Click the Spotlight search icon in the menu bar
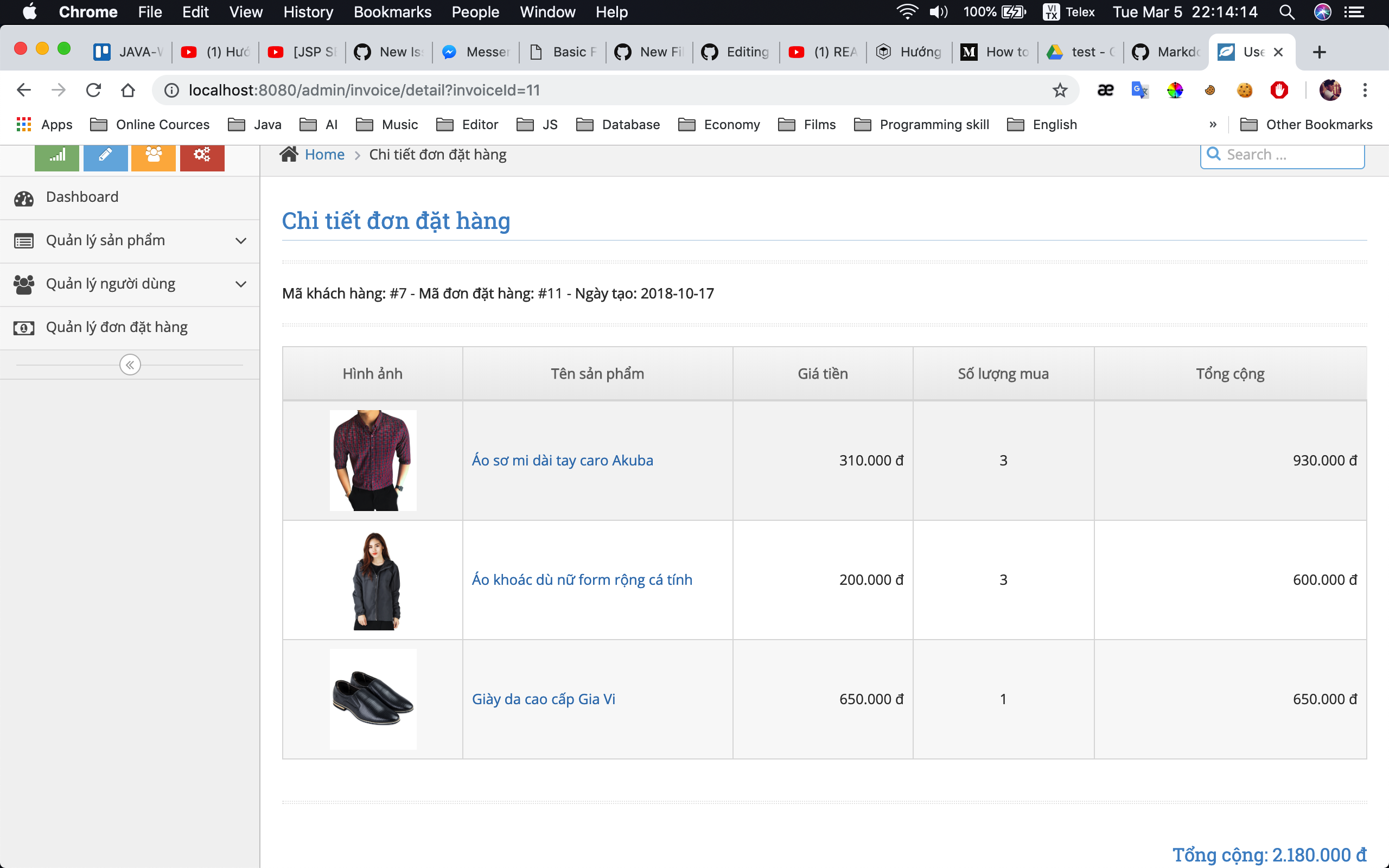Image resolution: width=1389 pixels, height=868 pixels. [x=1288, y=12]
